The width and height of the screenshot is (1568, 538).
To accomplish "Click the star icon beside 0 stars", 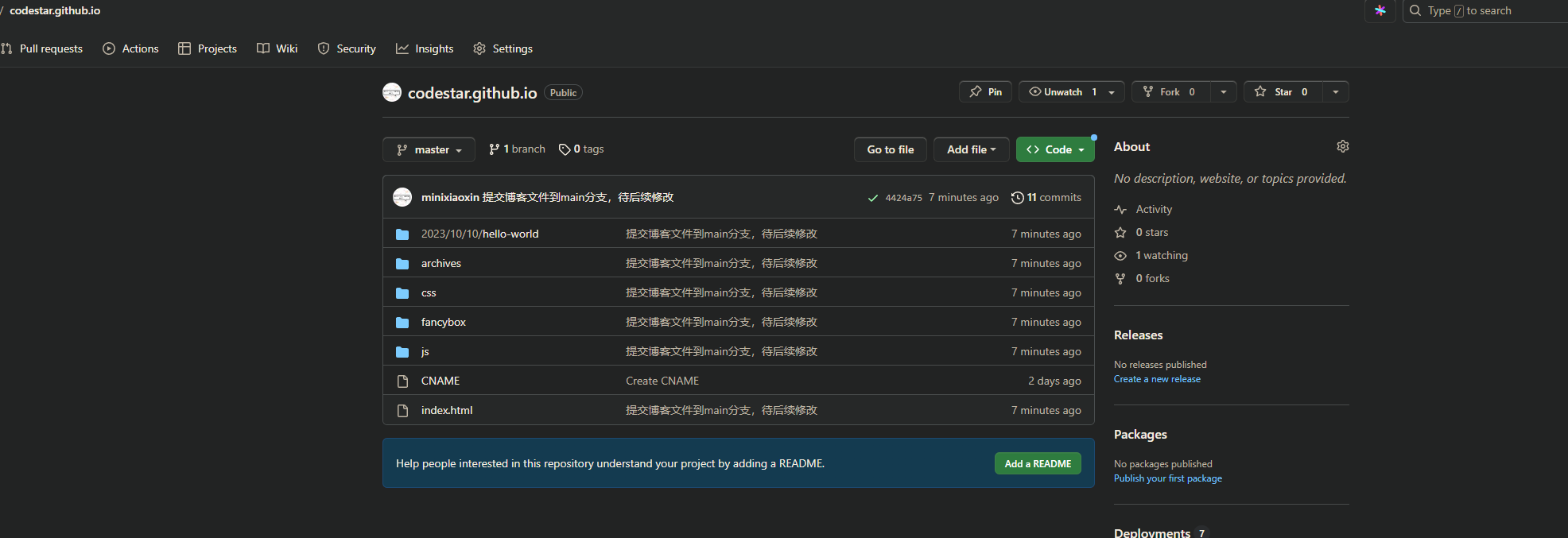I will pyautogui.click(x=1120, y=232).
